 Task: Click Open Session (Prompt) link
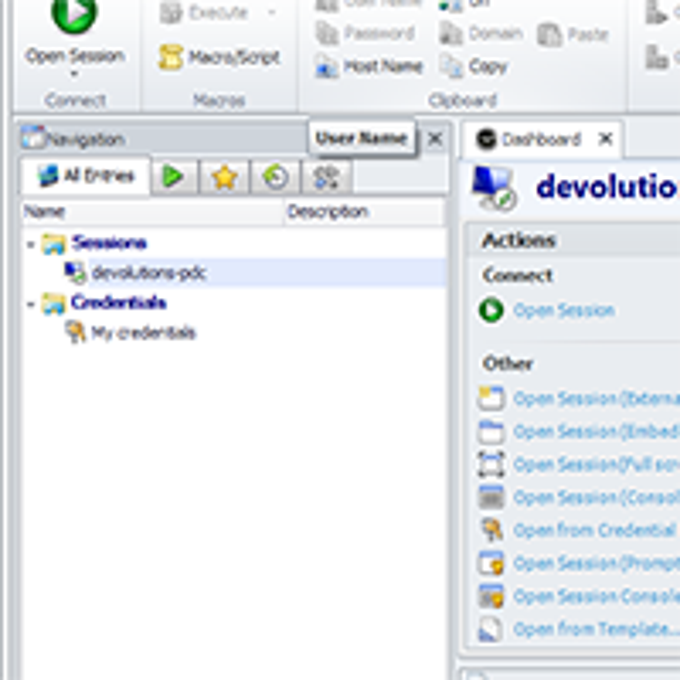point(596,563)
